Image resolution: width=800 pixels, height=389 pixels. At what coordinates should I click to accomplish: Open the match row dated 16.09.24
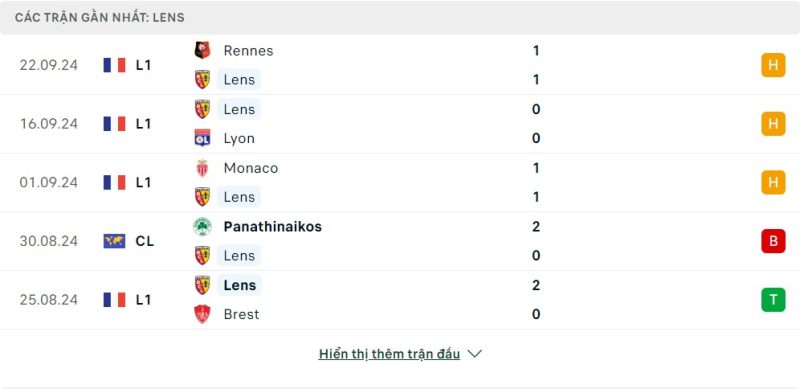point(400,124)
